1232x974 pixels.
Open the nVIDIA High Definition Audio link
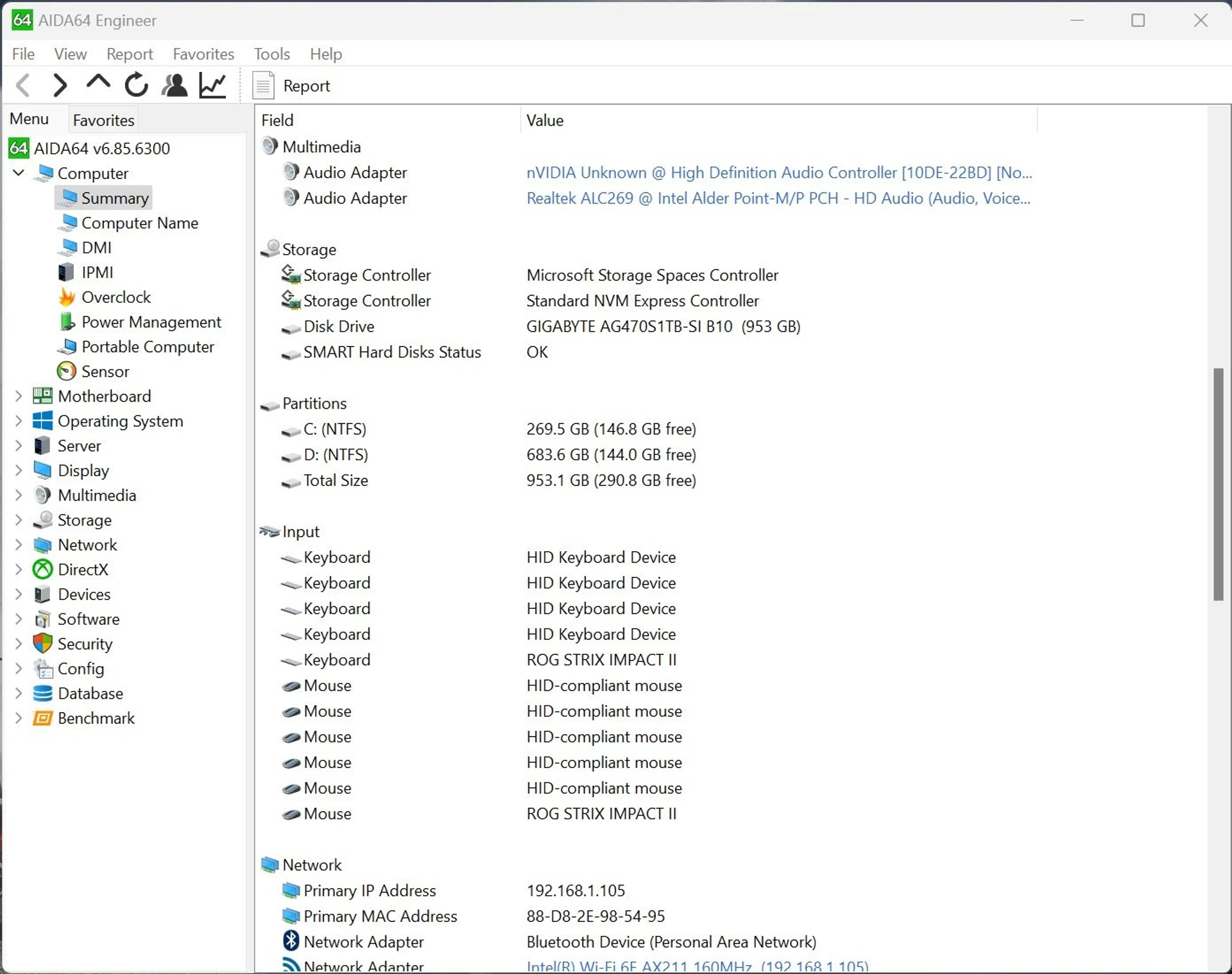point(779,173)
